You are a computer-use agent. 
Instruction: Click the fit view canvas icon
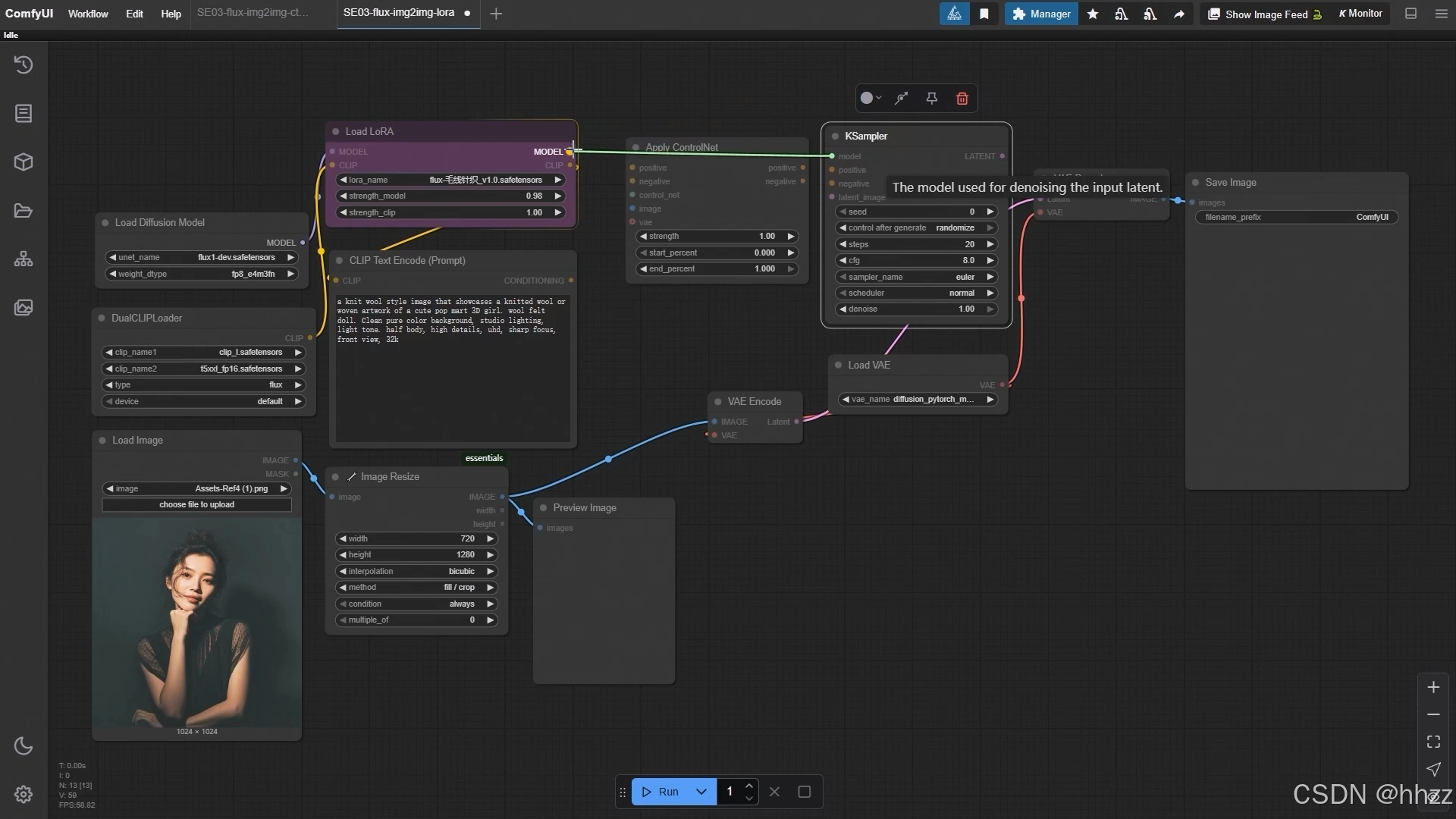1433,742
